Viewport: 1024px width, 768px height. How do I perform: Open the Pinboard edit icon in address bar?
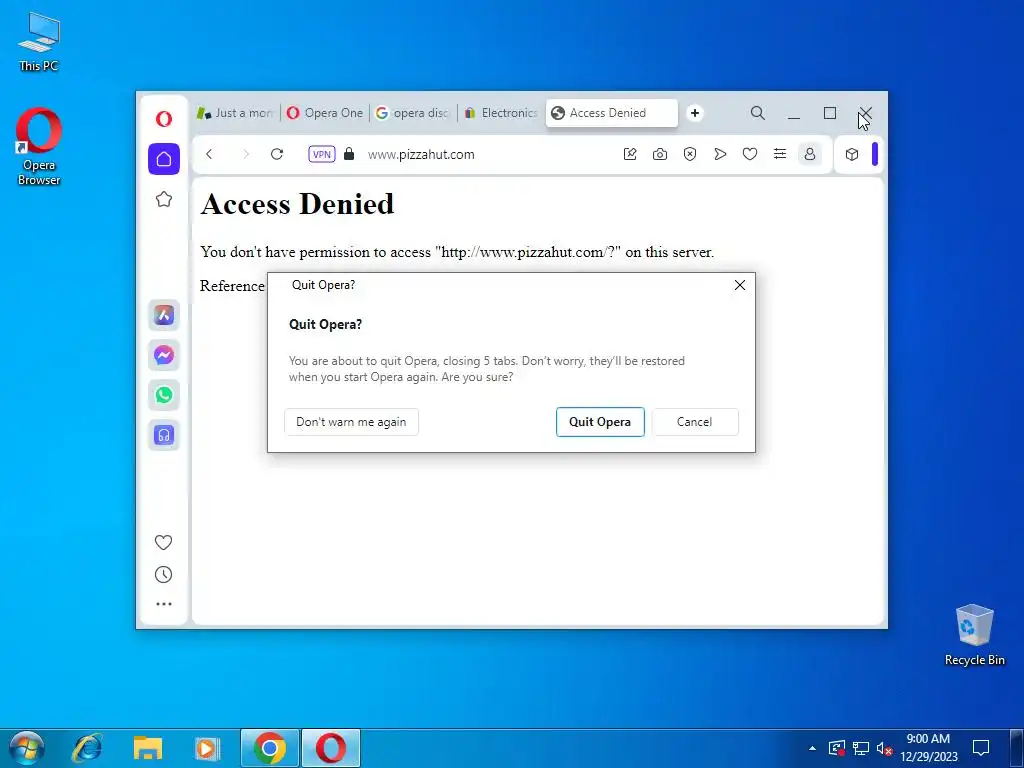pos(630,154)
